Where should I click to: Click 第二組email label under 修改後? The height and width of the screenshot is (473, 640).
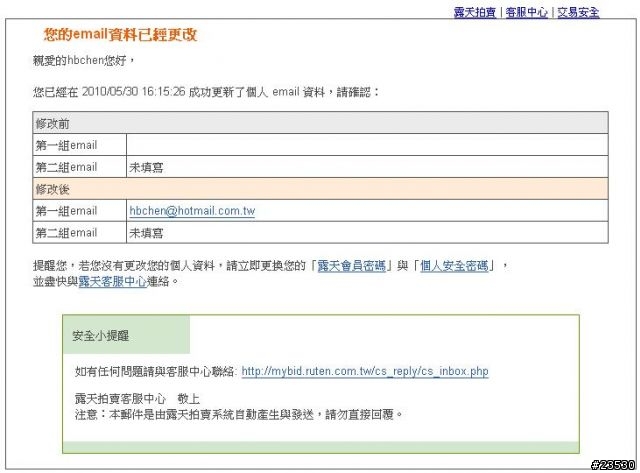click(67, 233)
